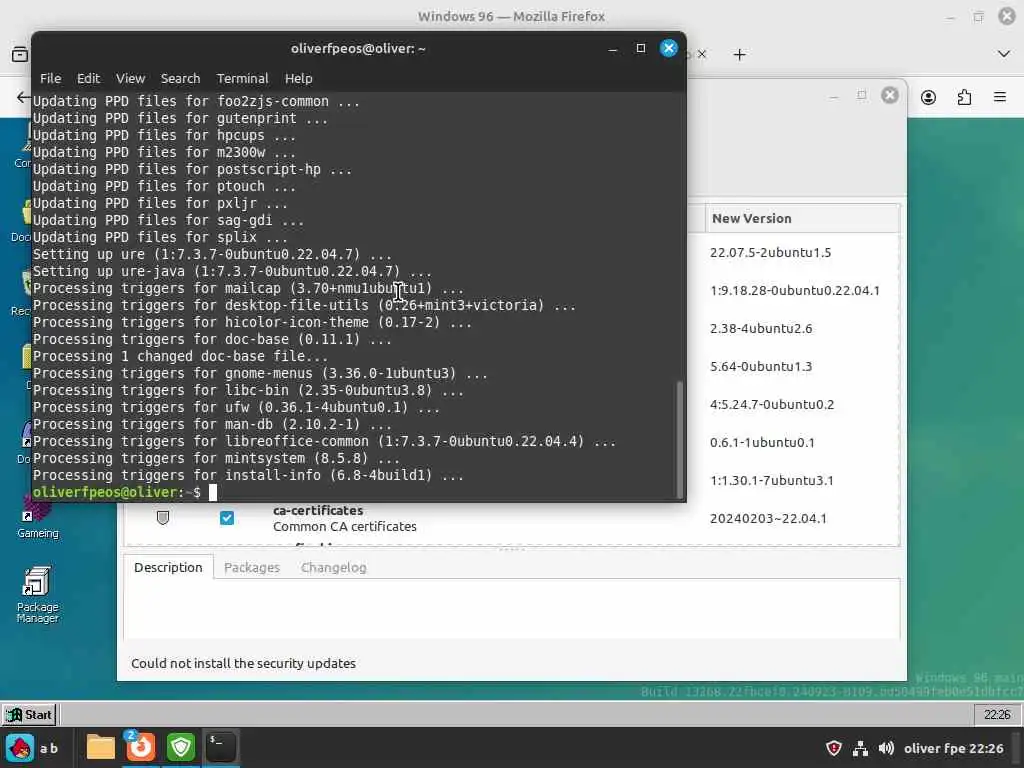Switch to the Description tab
The height and width of the screenshot is (768, 1024).
[168, 568]
